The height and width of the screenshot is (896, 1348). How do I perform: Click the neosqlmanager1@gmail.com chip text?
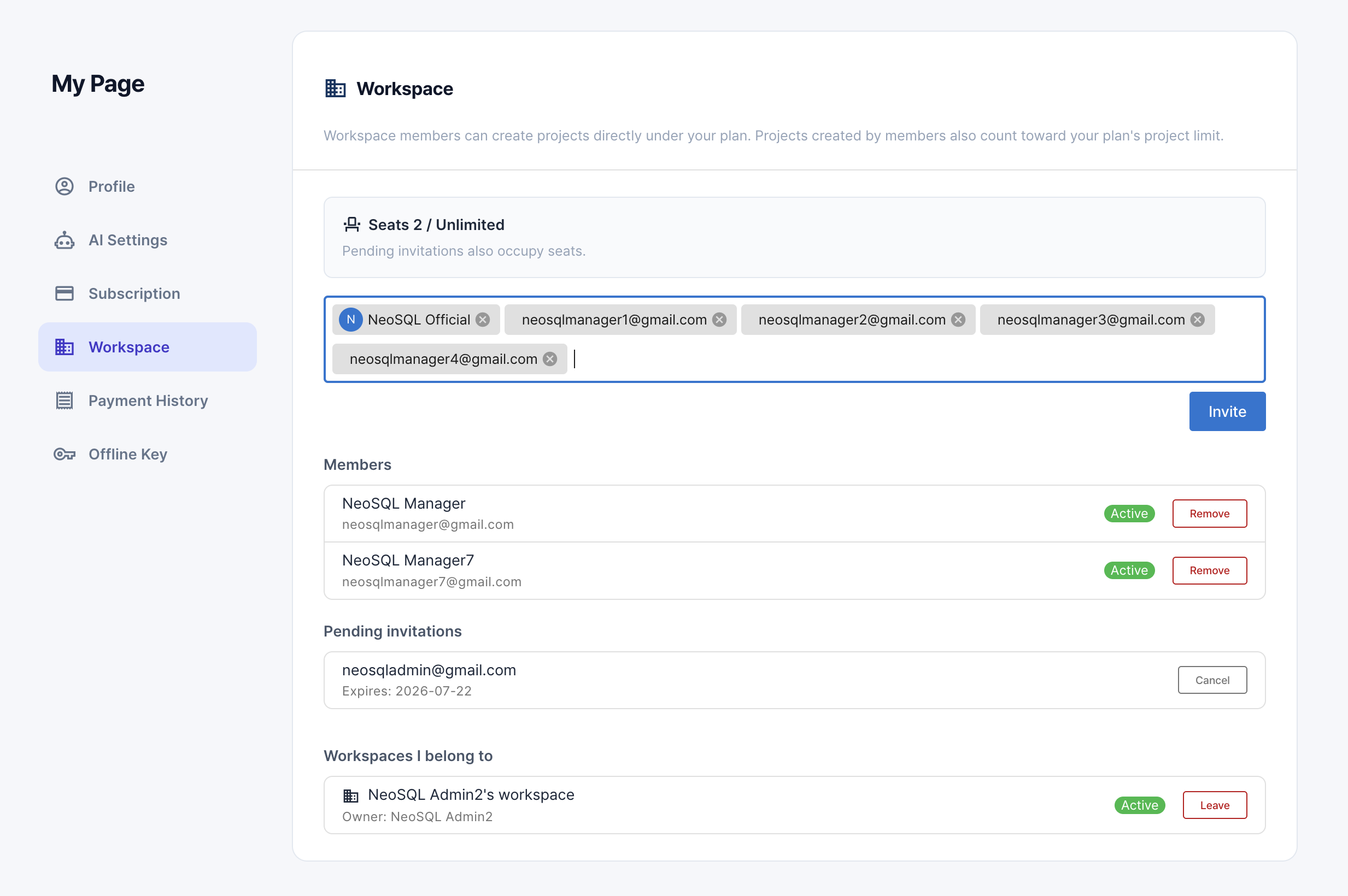coord(614,320)
